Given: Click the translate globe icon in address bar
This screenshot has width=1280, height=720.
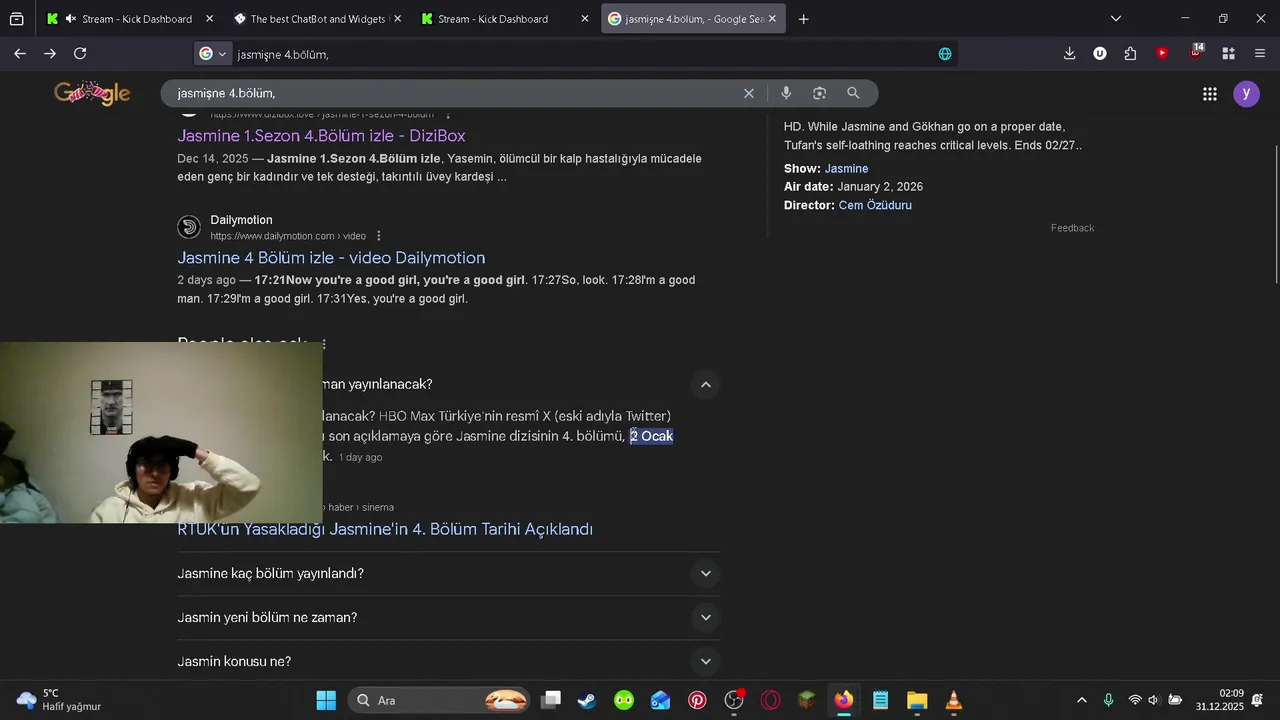Looking at the screenshot, I should tap(945, 54).
